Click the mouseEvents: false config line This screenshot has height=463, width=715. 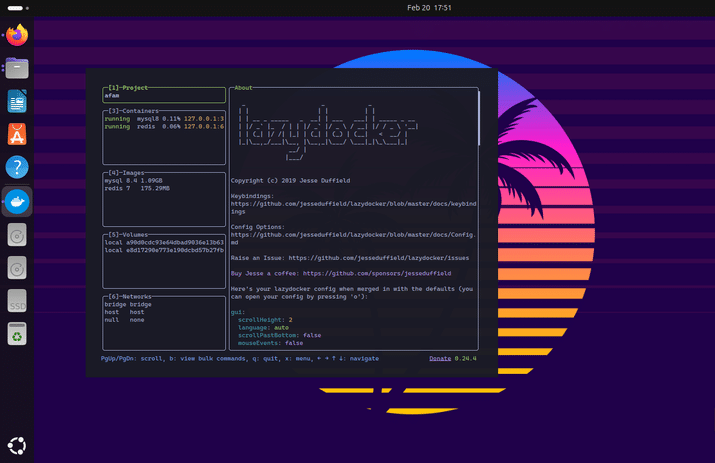[x=270, y=343]
